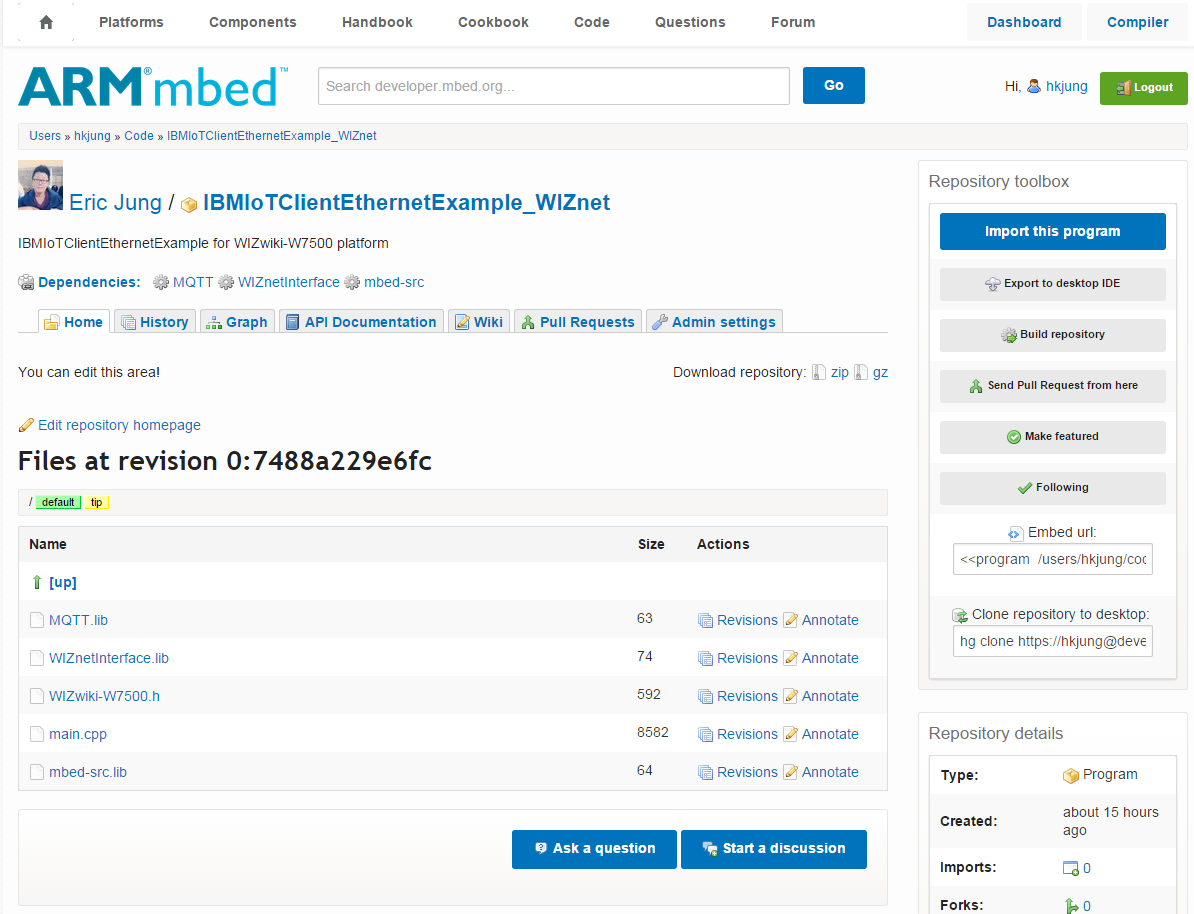Click the Revisions icon in the MQTT.lib row
This screenshot has height=914, width=1194.
(x=705, y=621)
